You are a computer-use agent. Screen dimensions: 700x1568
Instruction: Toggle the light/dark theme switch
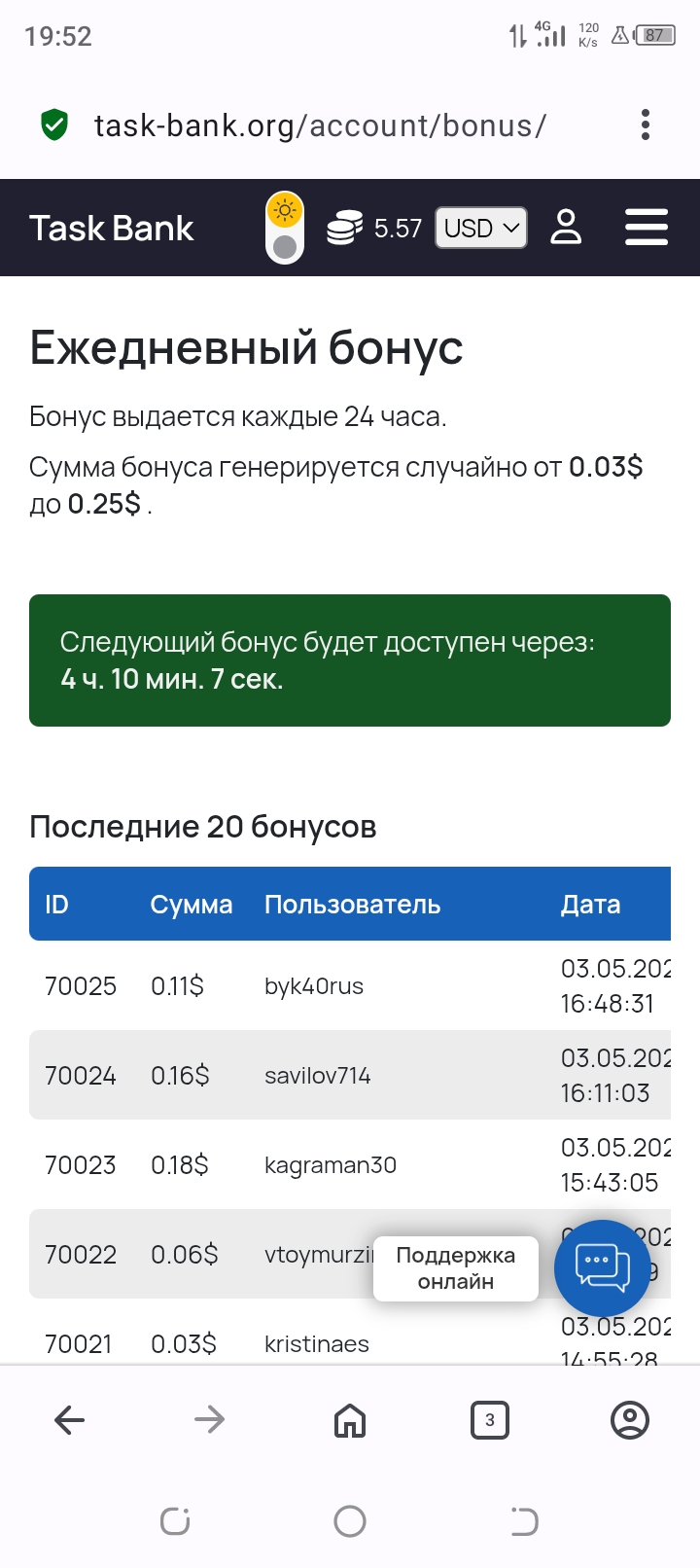tap(285, 228)
